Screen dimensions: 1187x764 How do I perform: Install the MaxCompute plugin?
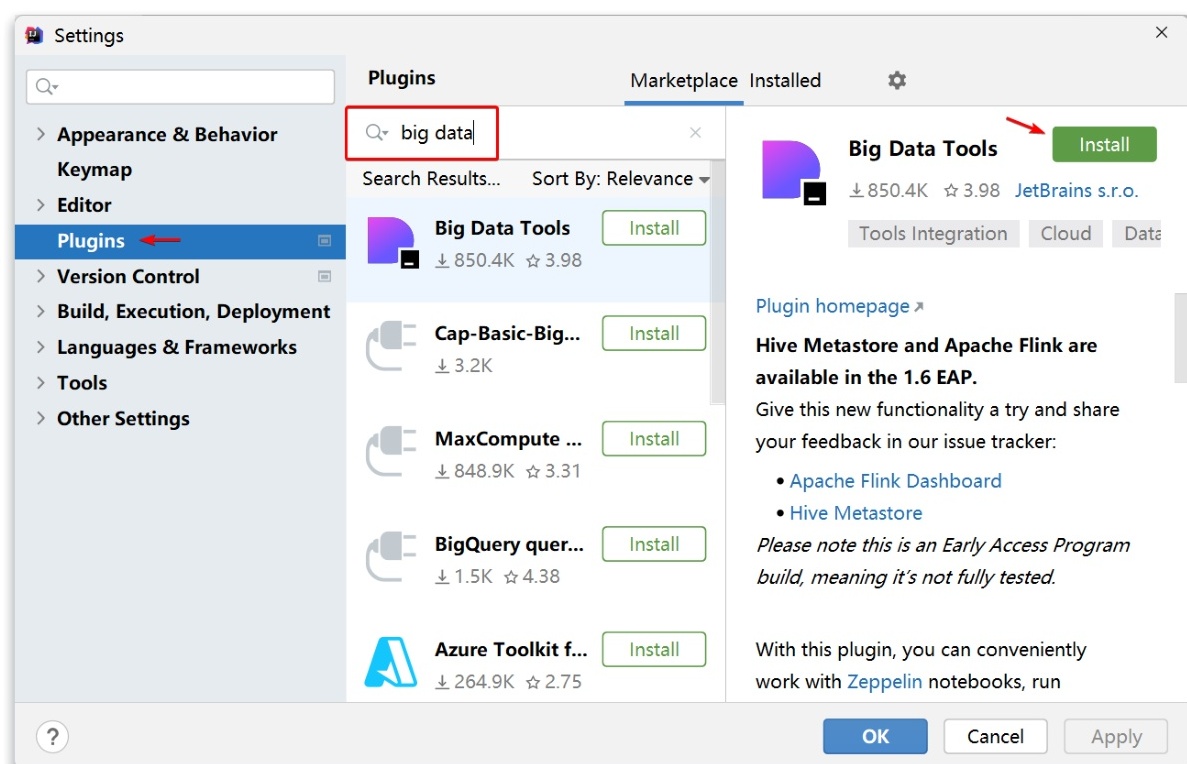point(654,438)
